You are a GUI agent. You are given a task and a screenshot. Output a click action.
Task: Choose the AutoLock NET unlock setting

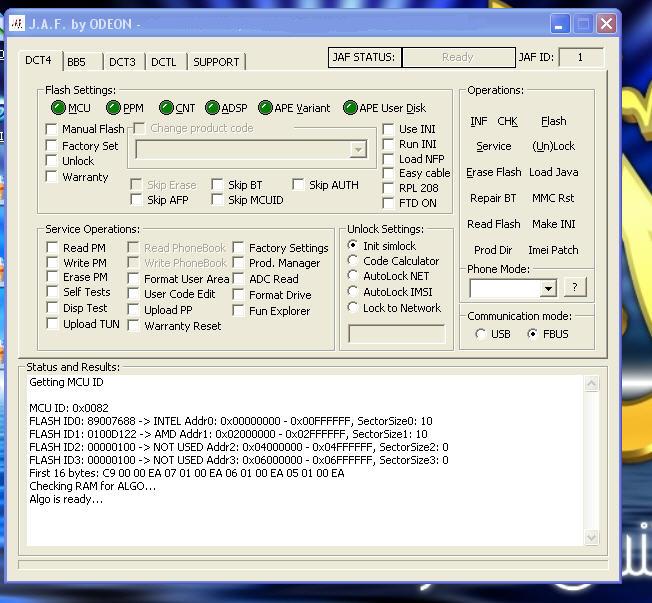pos(353,275)
